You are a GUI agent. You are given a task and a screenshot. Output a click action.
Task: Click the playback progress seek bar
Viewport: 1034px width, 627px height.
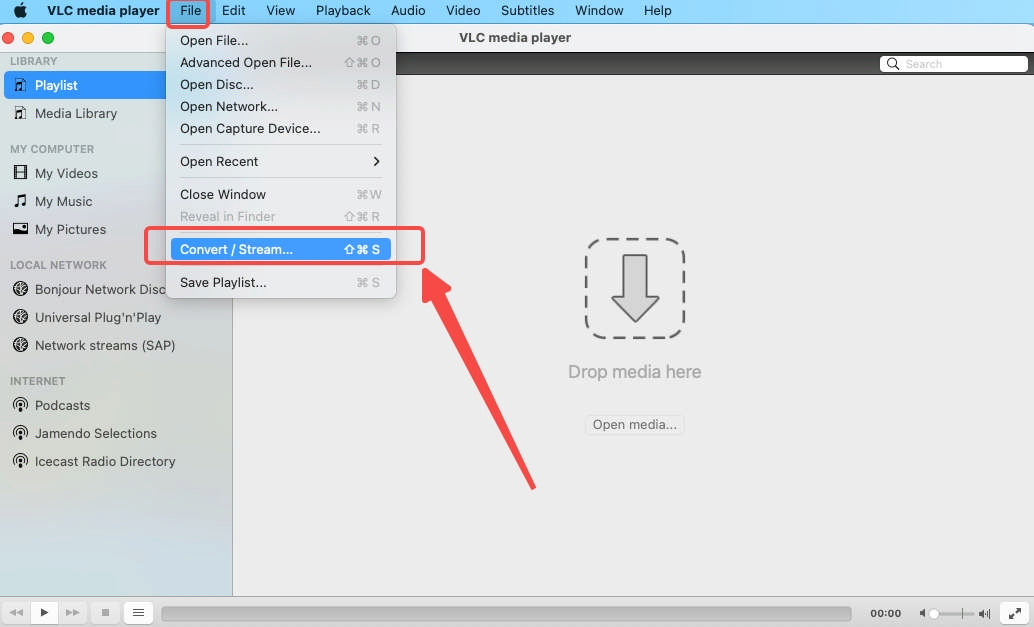point(506,613)
